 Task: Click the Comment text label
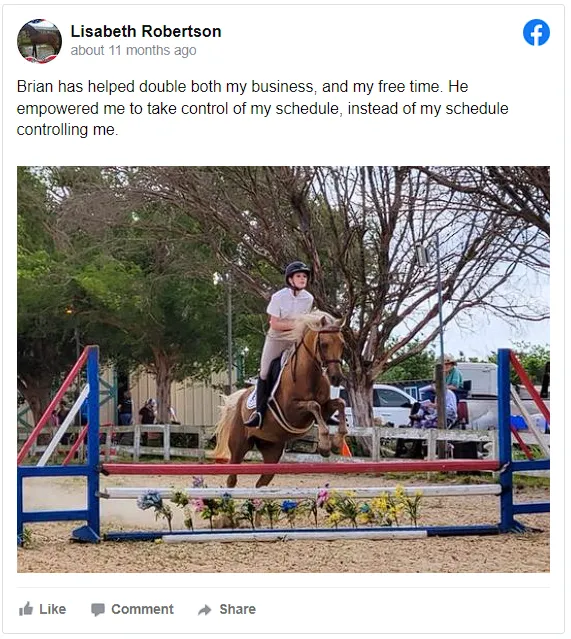(x=142, y=609)
